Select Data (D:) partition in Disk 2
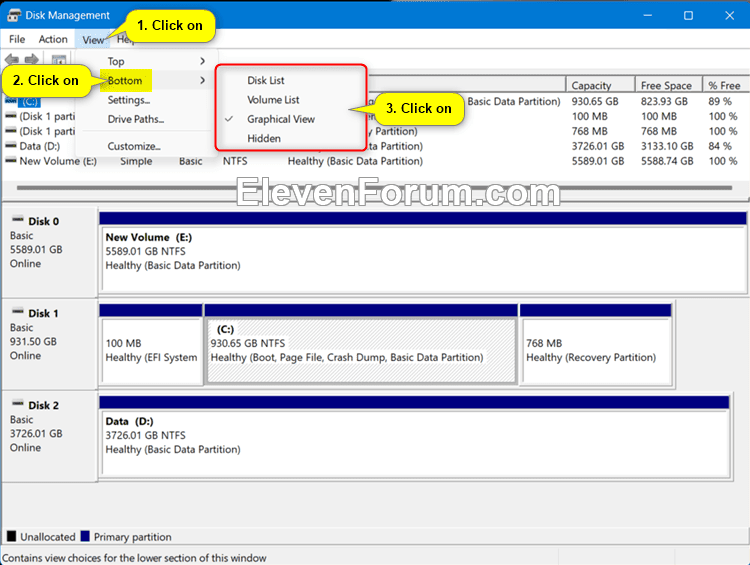The height and width of the screenshot is (565, 750). coord(414,436)
